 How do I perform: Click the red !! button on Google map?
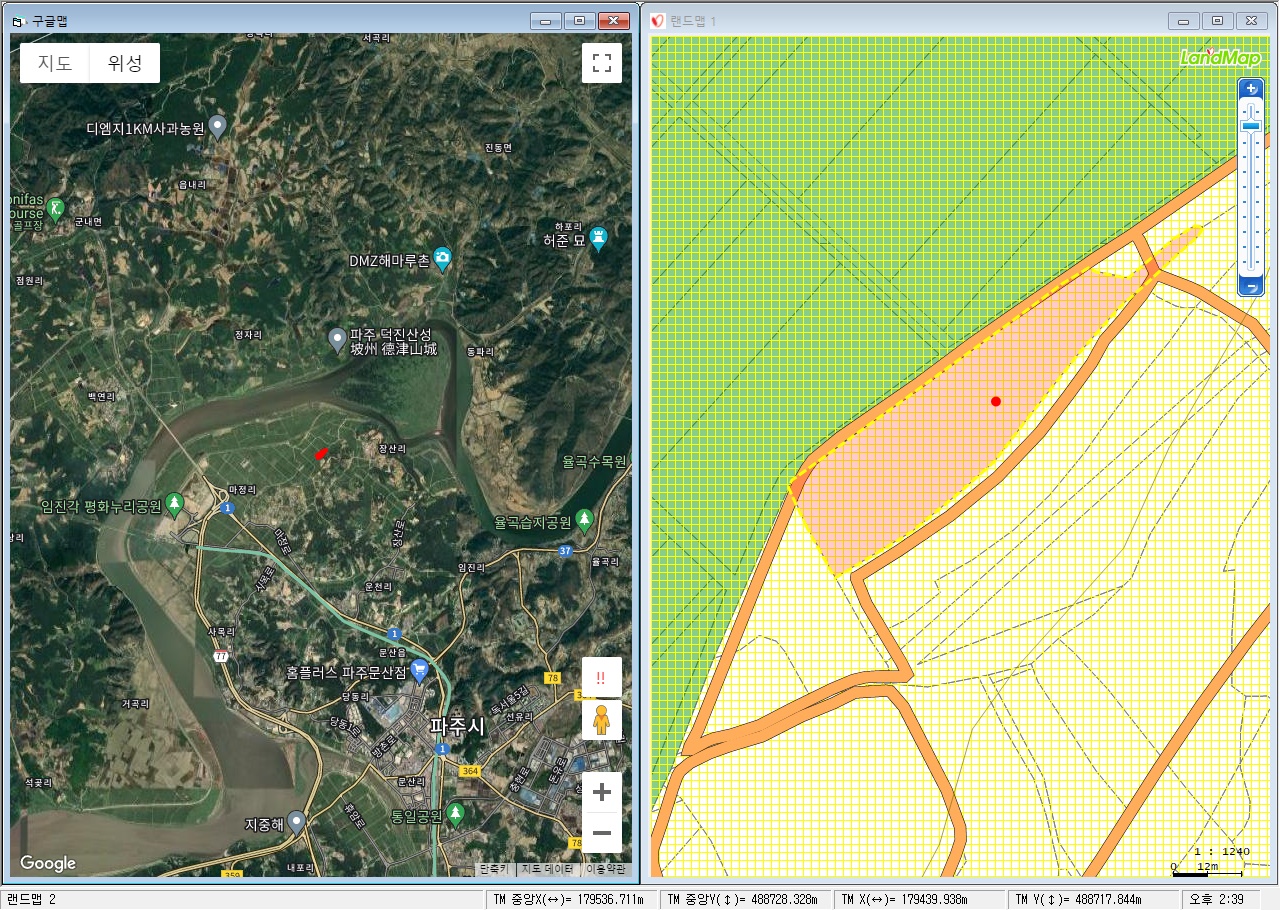(x=602, y=677)
